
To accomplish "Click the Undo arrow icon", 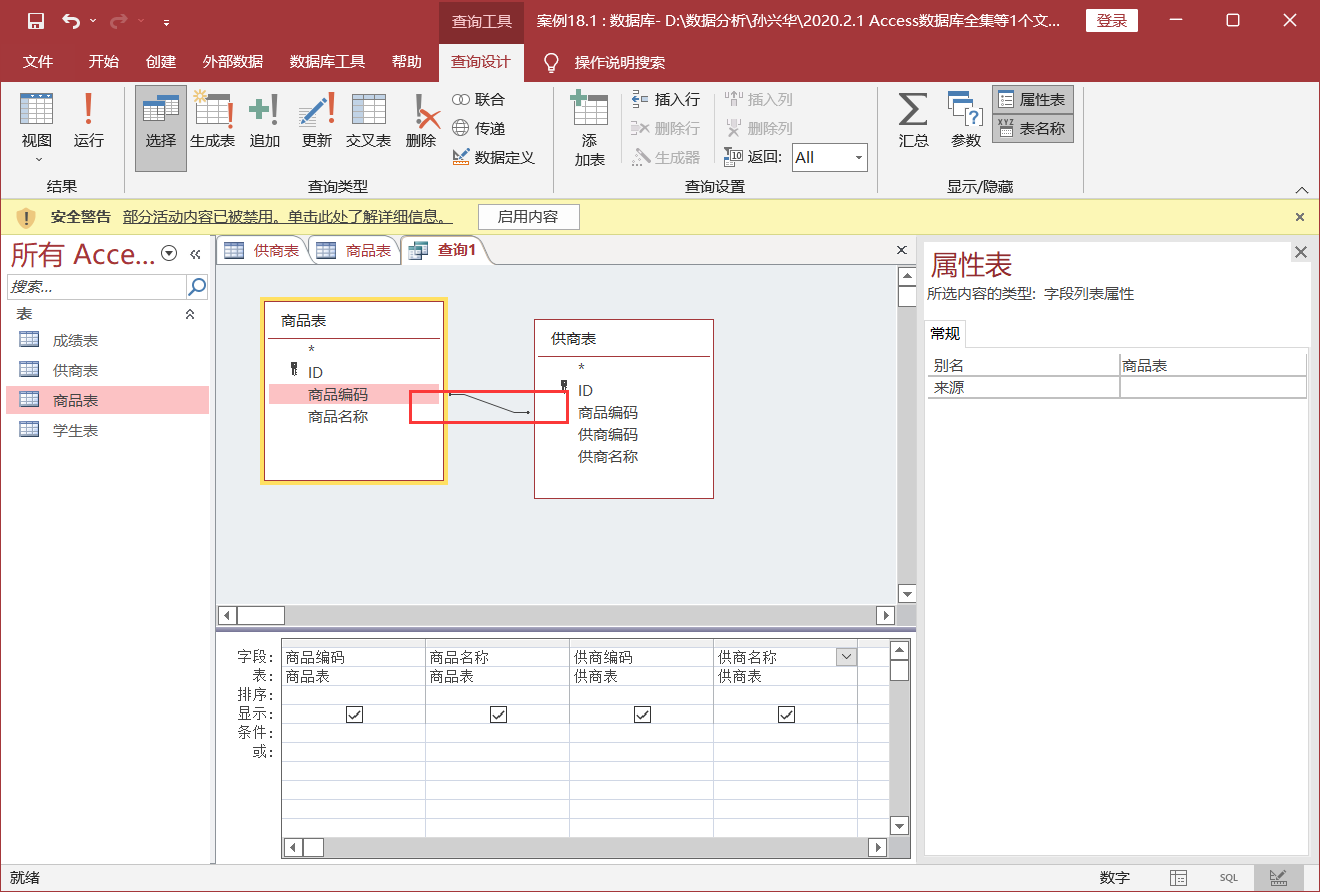I will 70,21.
